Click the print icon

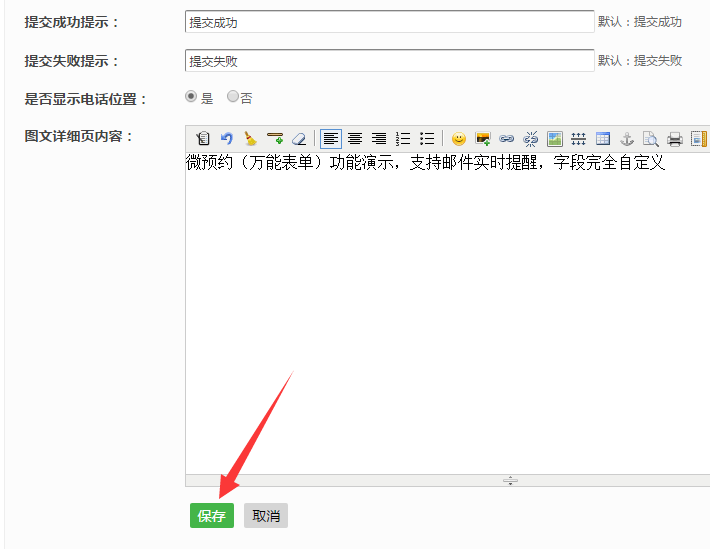click(675, 139)
